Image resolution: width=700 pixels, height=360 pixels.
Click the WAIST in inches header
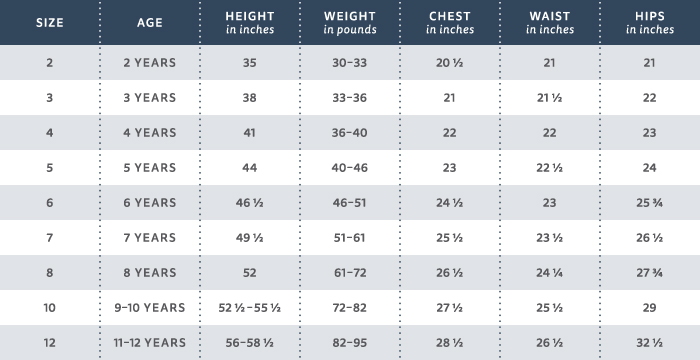tap(550, 23)
